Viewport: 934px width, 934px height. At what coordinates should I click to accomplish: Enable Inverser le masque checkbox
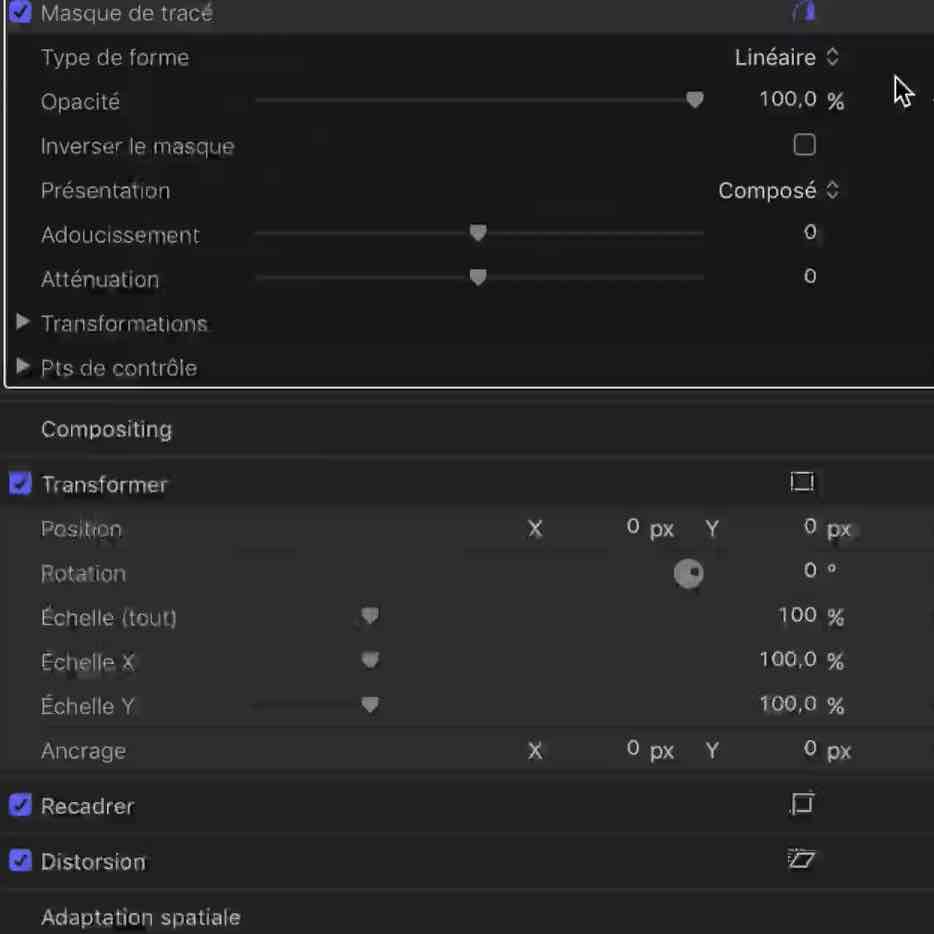804,145
